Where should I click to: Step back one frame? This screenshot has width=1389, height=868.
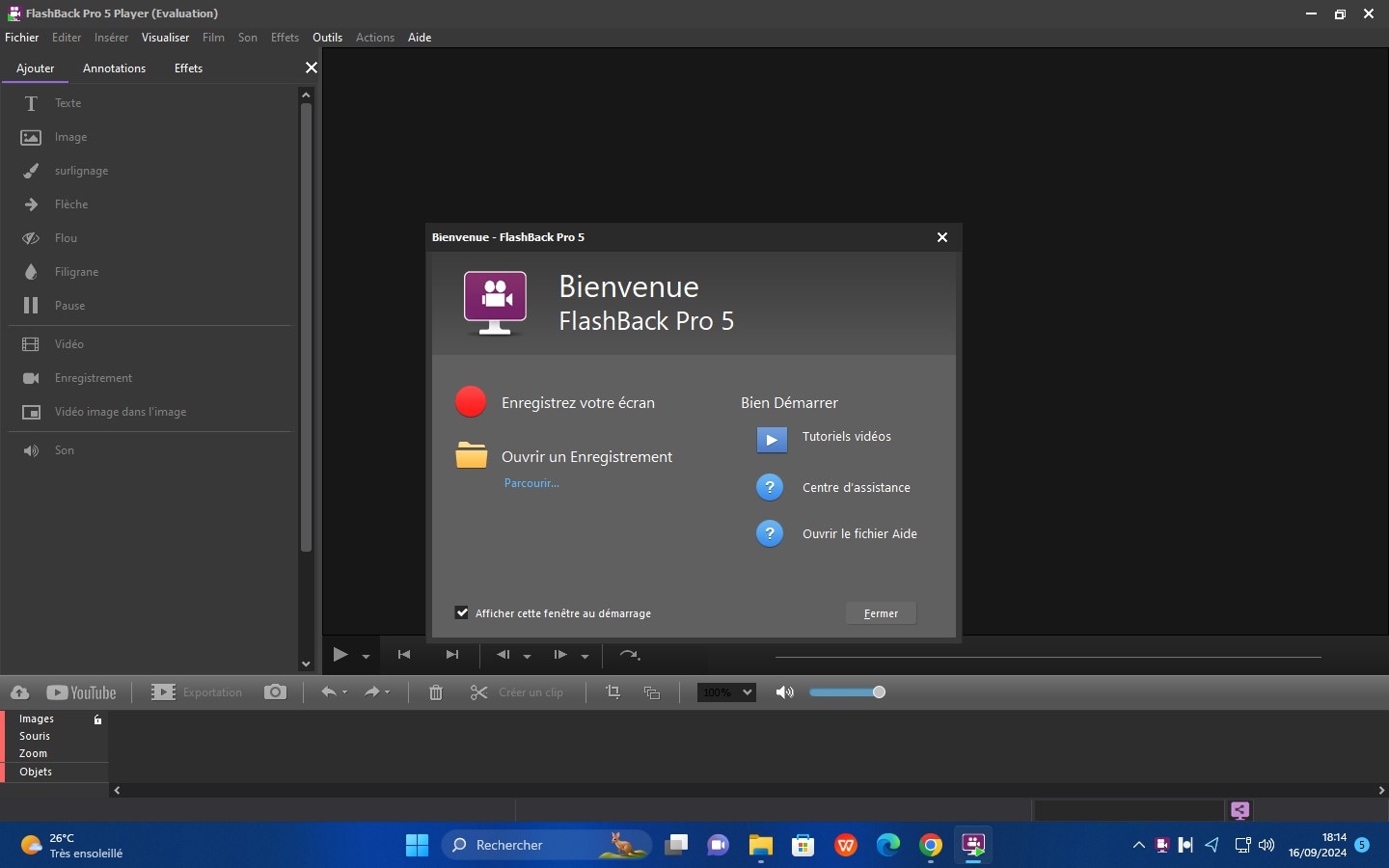[504, 655]
